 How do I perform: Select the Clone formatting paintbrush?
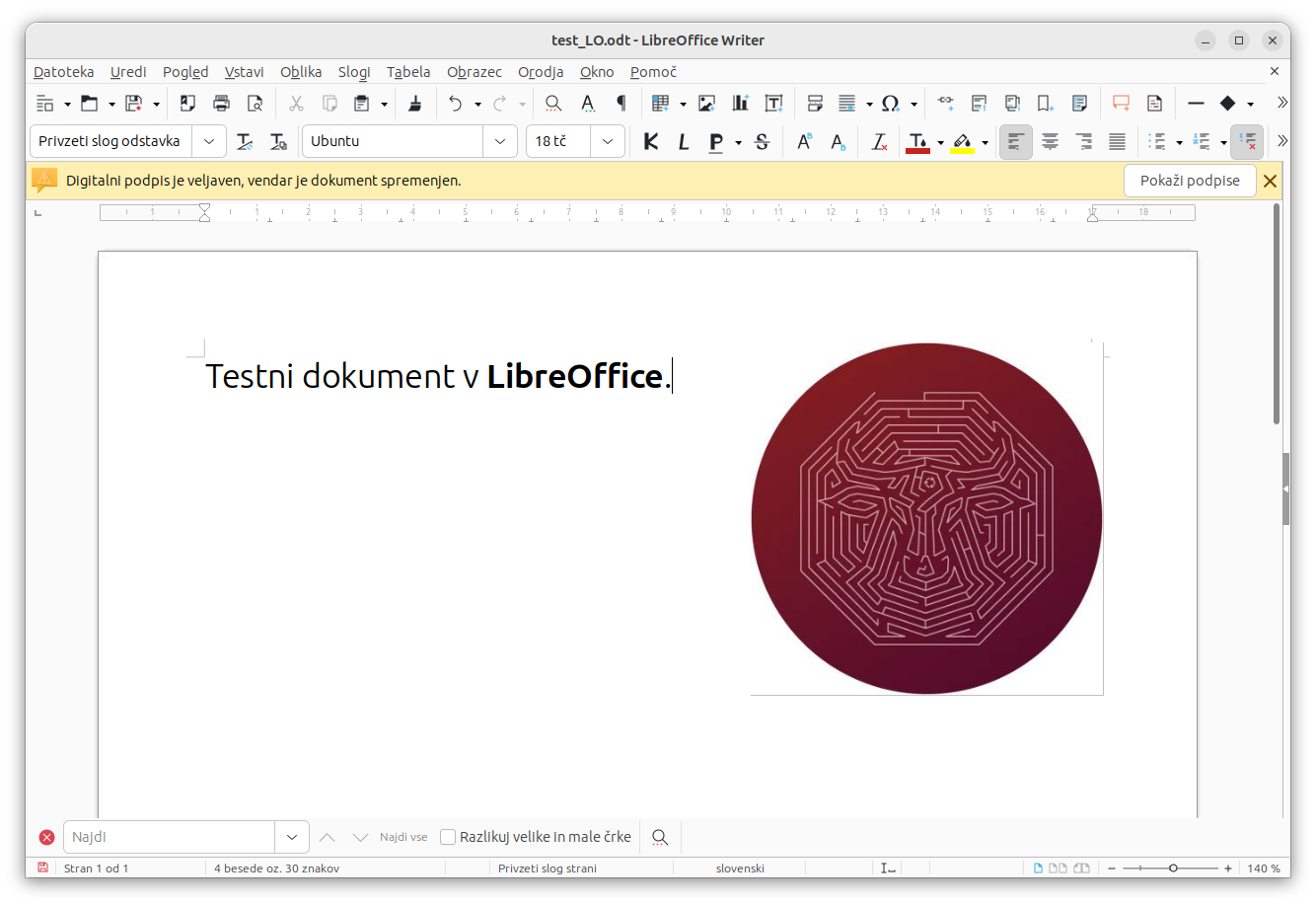415,103
